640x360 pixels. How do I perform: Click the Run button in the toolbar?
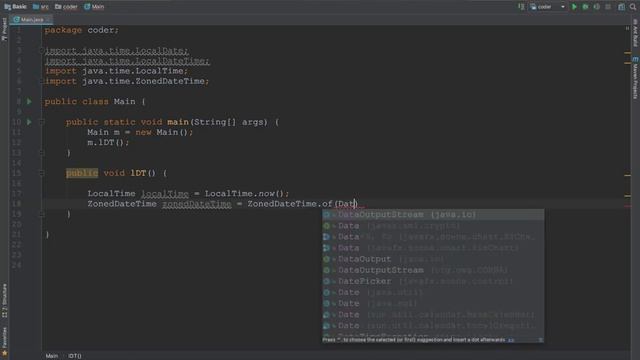pyautogui.click(x=574, y=7)
